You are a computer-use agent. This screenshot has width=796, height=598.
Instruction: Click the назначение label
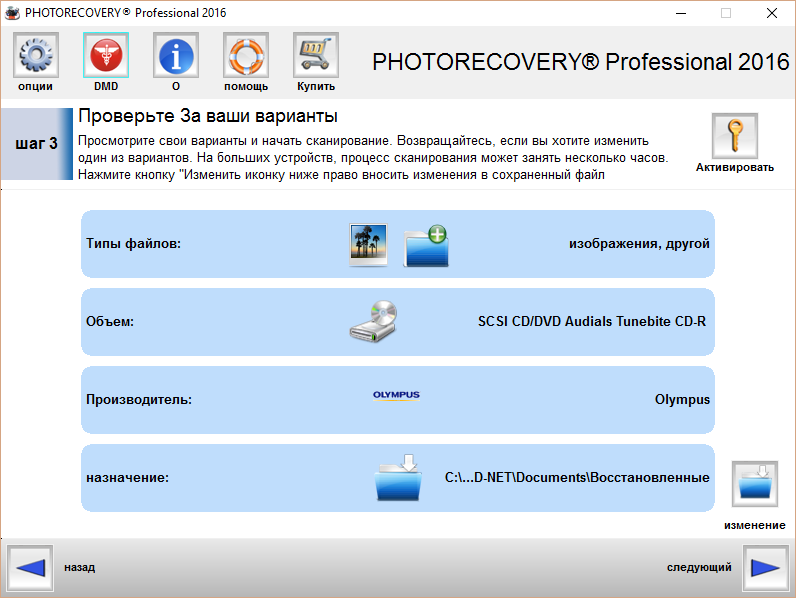(x=127, y=478)
